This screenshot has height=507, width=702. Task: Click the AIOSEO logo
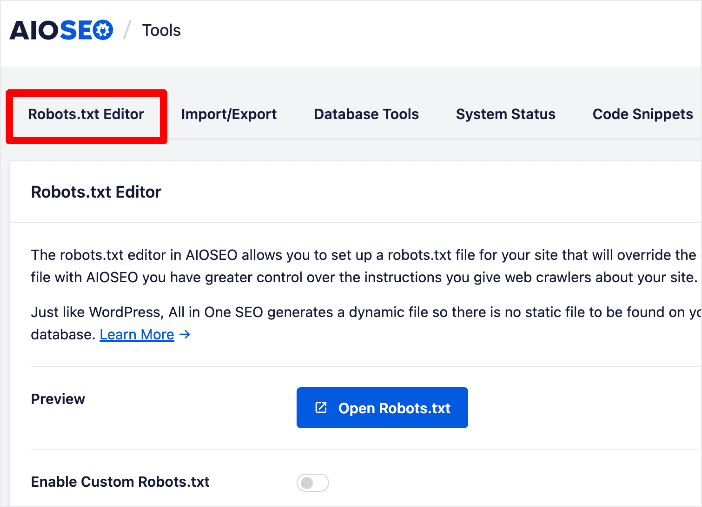pos(61,30)
